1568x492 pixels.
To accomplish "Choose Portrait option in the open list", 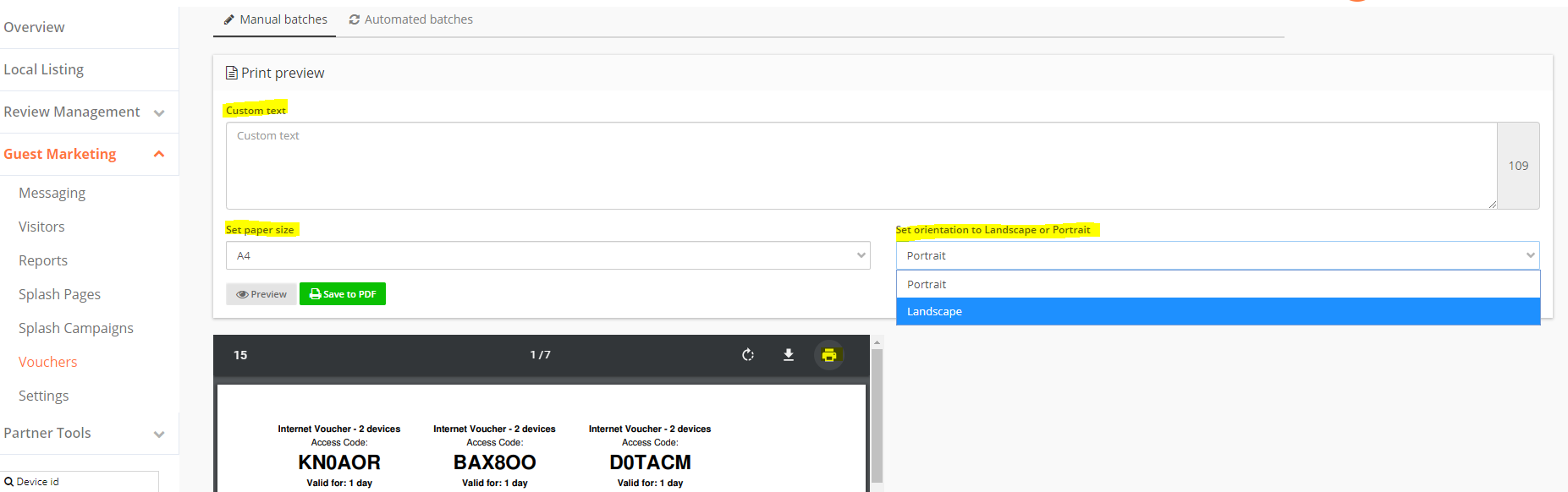I will tap(1218, 284).
